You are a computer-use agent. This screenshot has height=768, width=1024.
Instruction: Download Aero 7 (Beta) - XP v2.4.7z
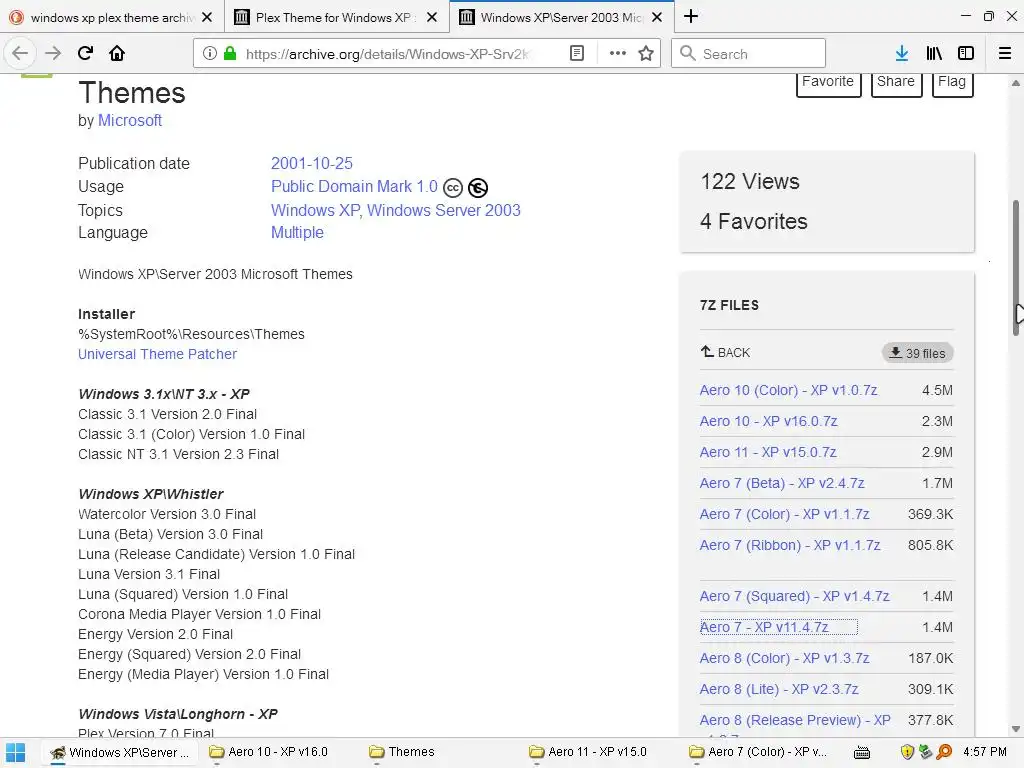coord(782,483)
